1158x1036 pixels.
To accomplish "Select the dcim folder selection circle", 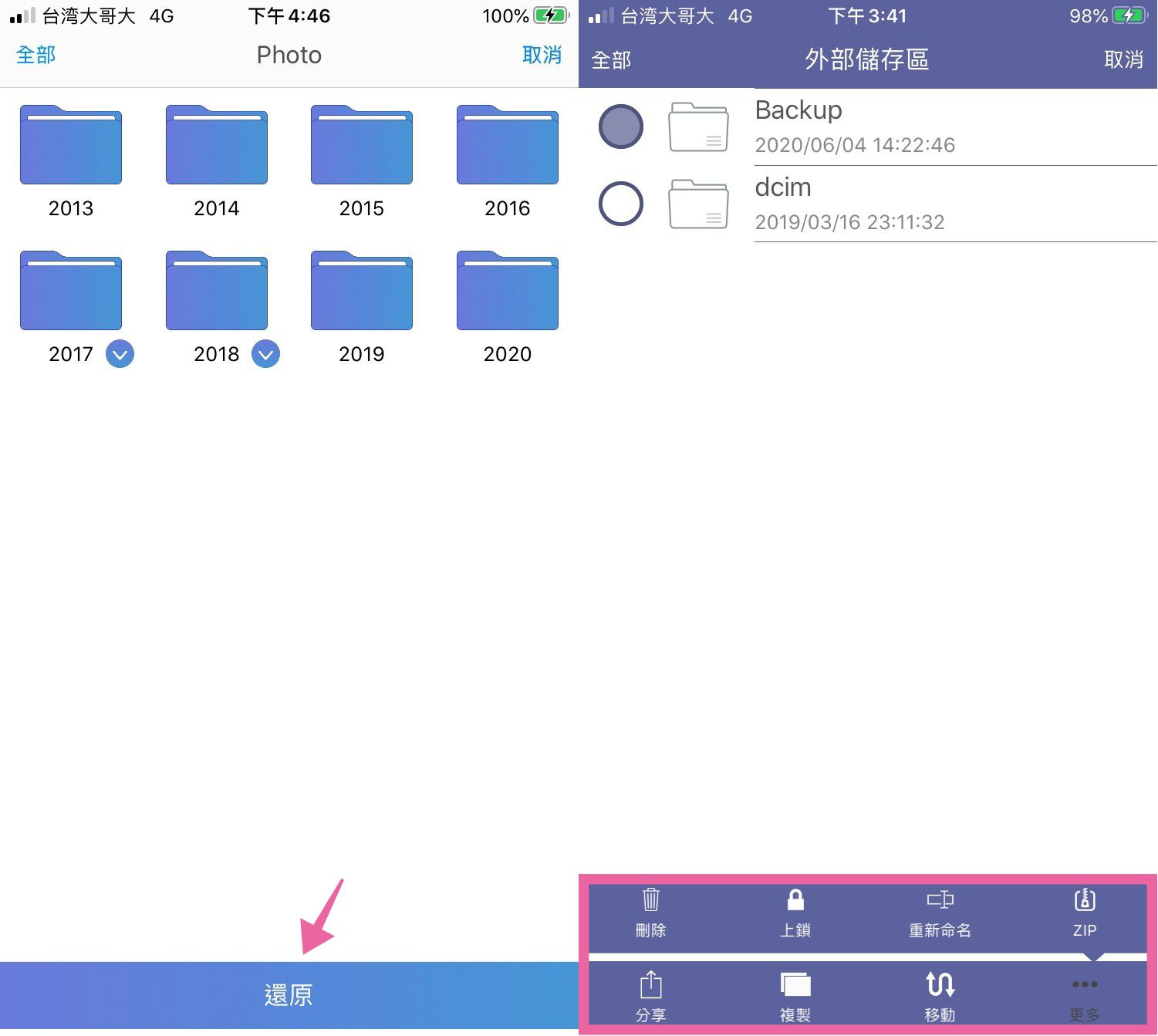I will tap(620, 204).
